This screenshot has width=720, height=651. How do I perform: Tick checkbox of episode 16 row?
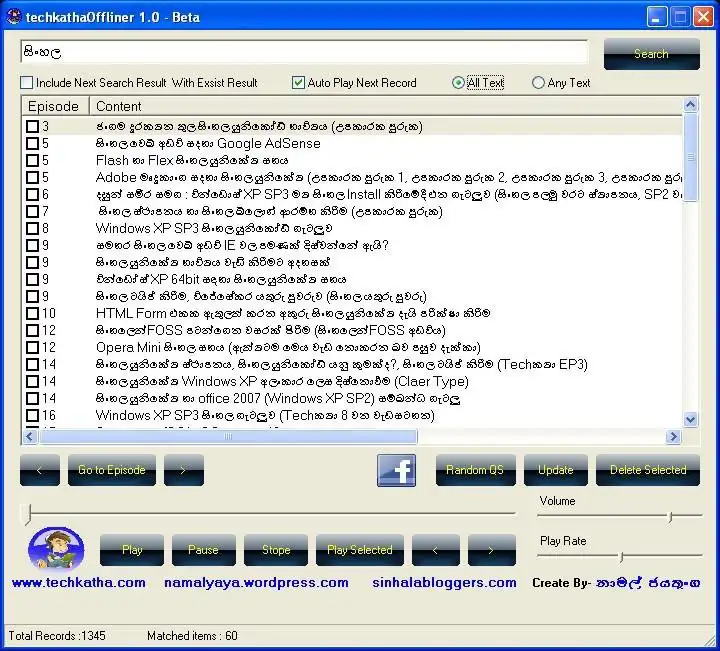(x=32, y=415)
